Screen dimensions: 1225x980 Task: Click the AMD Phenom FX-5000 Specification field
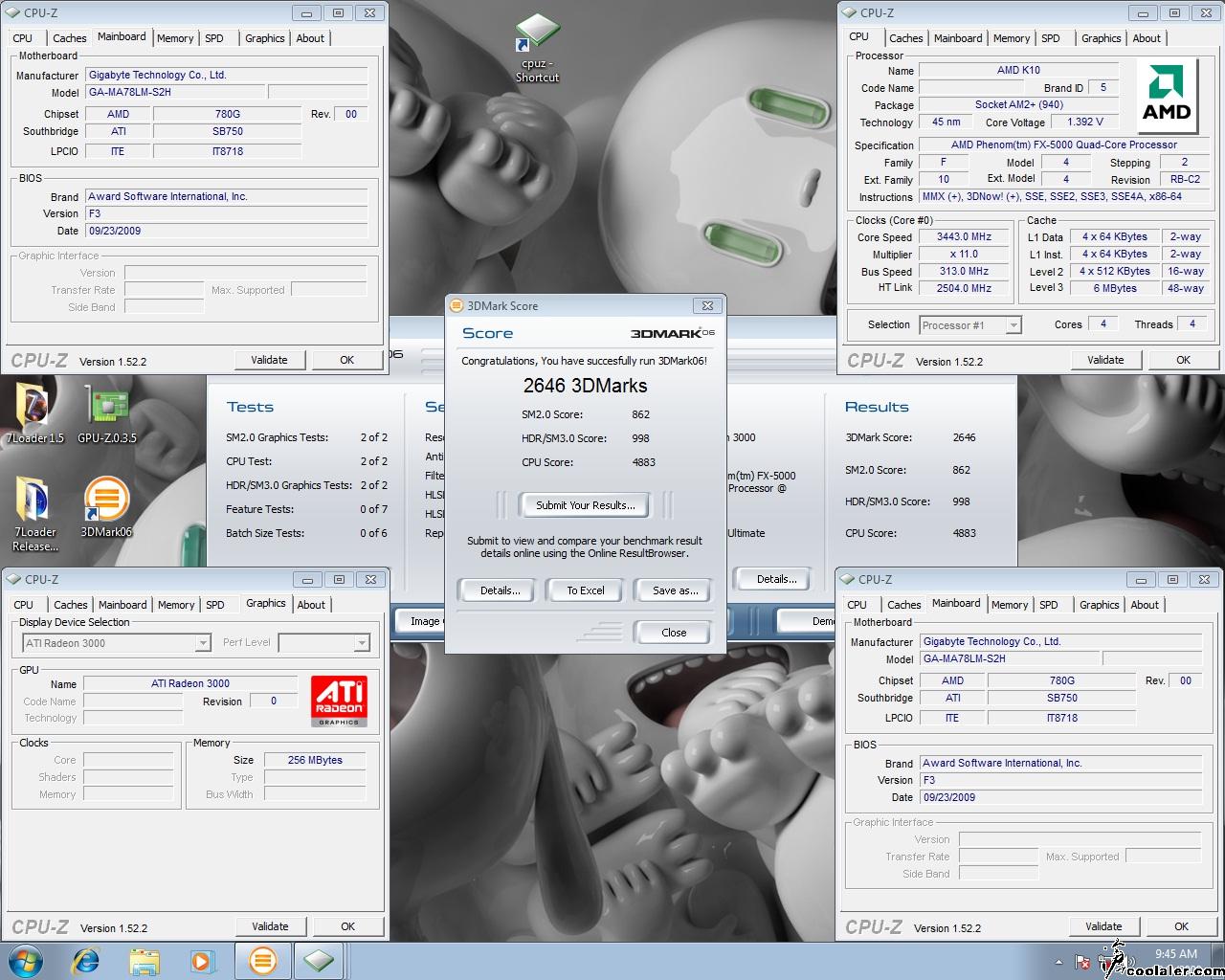click(x=1064, y=145)
